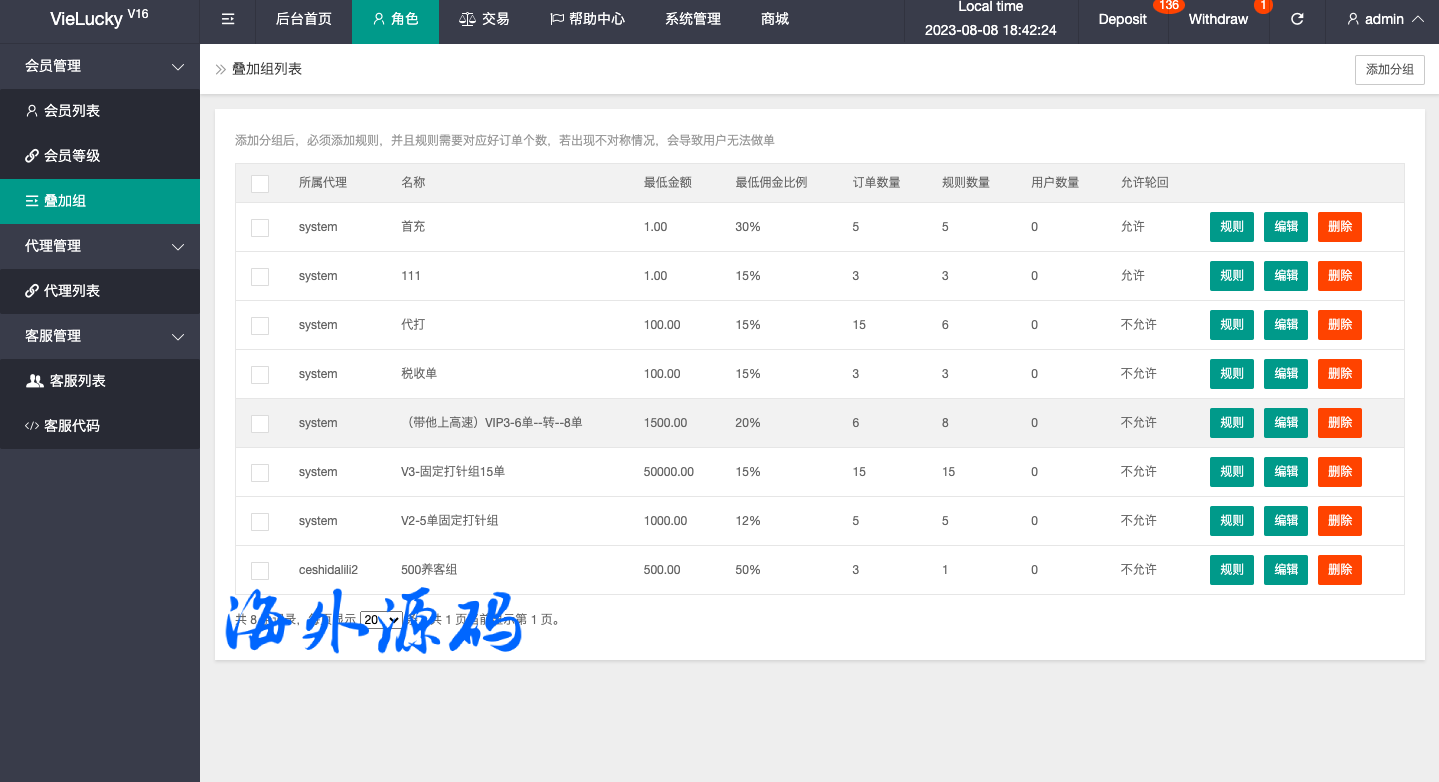Open the page size selector showing 20
The height and width of the screenshot is (782, 1439).
pyautogui.click(x=380, y=620)
